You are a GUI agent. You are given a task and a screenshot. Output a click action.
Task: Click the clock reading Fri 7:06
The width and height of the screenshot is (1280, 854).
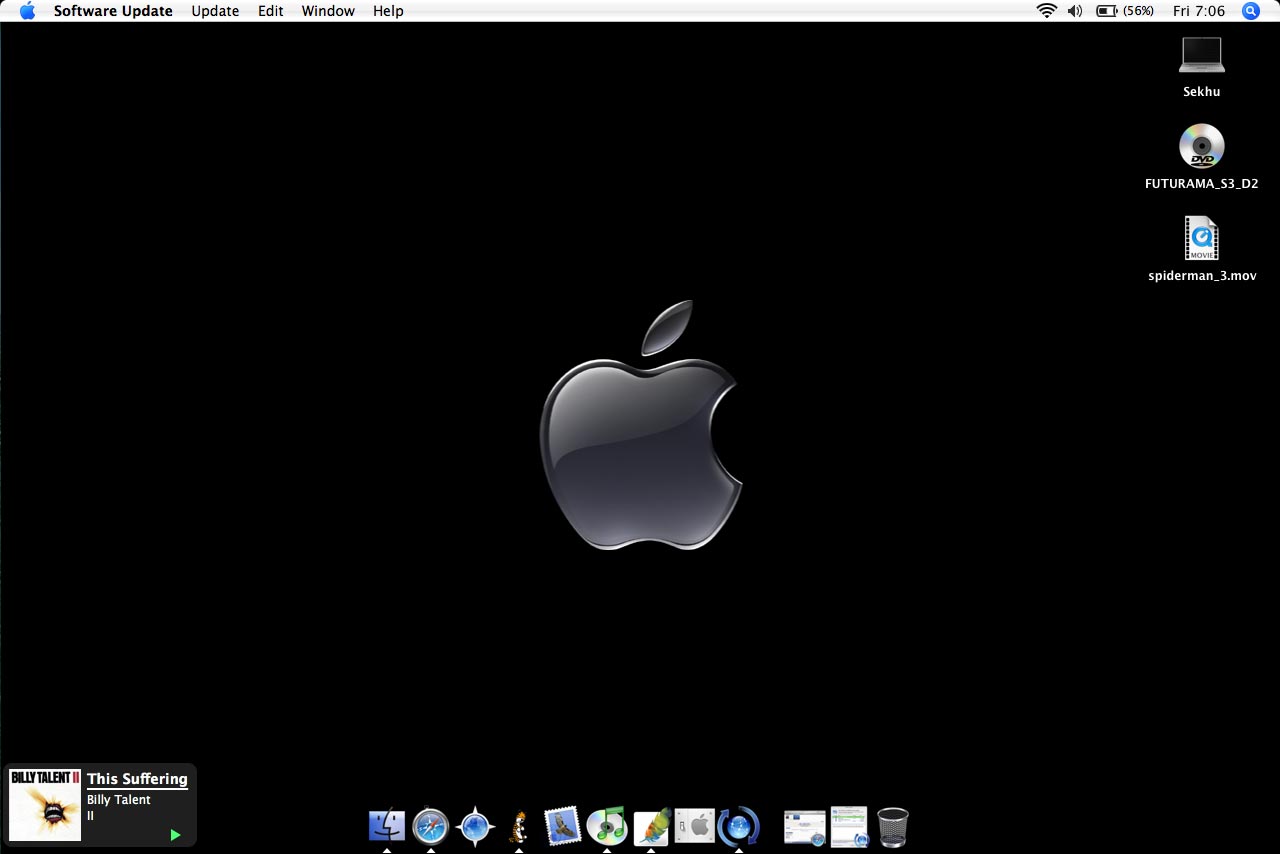(1198, 11)
